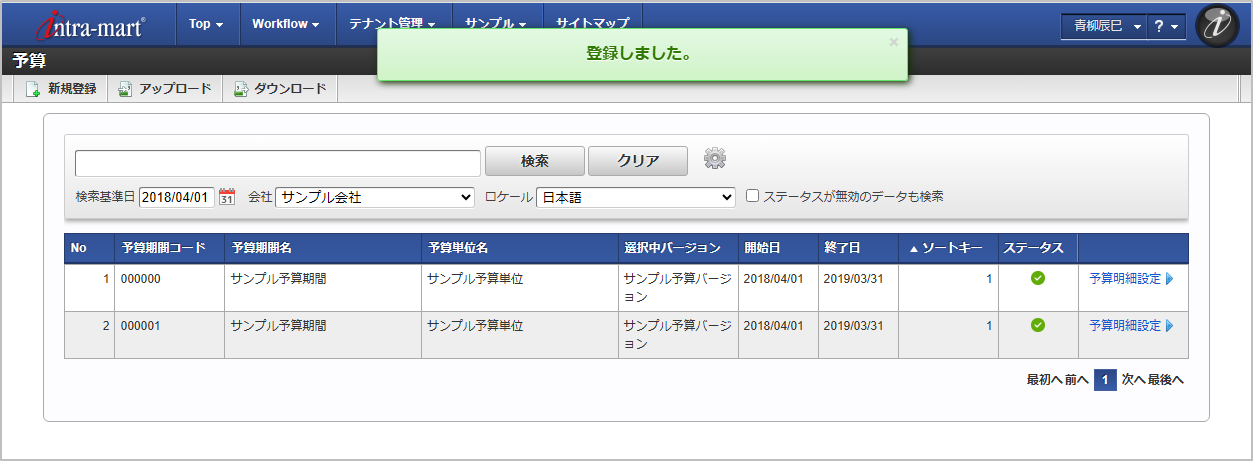1253x461 pixels.
Task: Go to 前へ previous page
Action: tap(1076, 380)
